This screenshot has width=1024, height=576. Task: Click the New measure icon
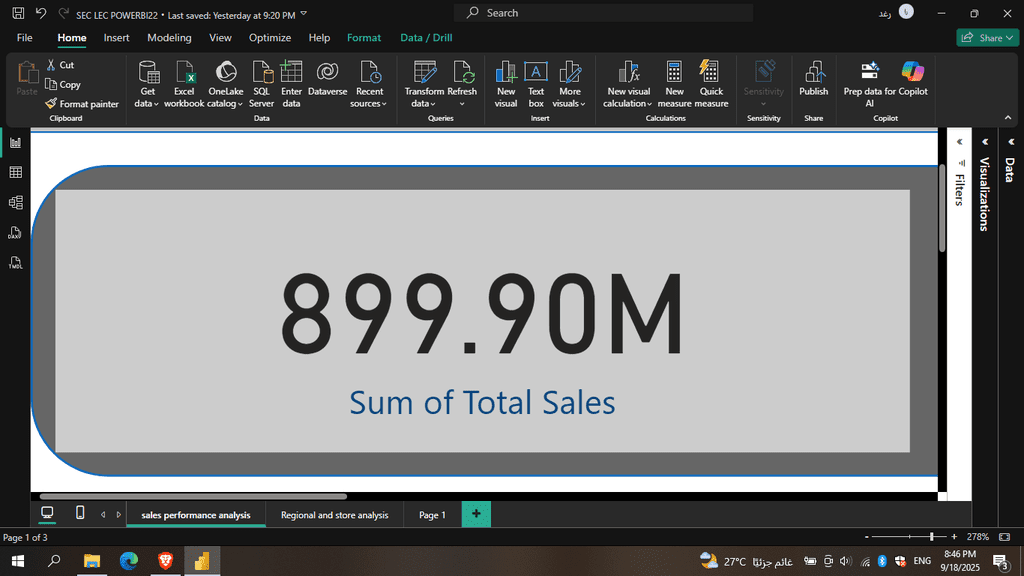point(675,73)
